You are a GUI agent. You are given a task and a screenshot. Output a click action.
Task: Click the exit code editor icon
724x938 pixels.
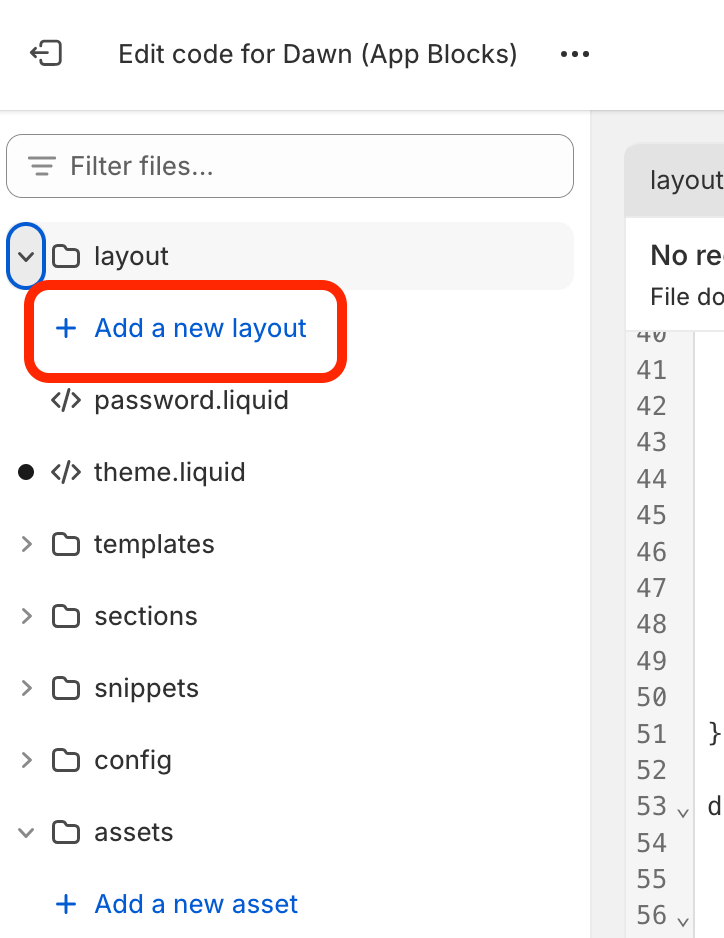[43, 54]
